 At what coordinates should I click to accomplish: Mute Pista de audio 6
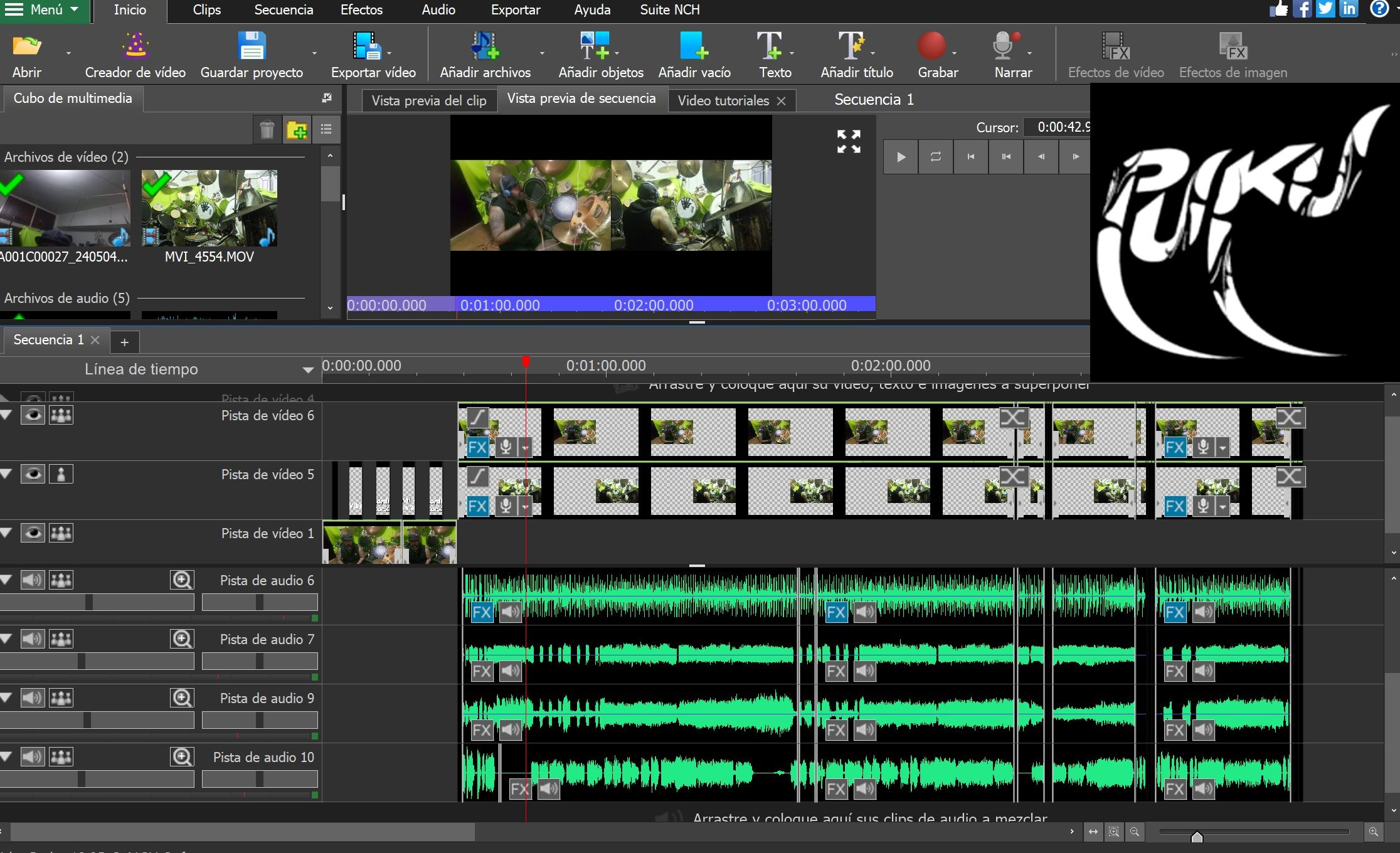point(33,580)
